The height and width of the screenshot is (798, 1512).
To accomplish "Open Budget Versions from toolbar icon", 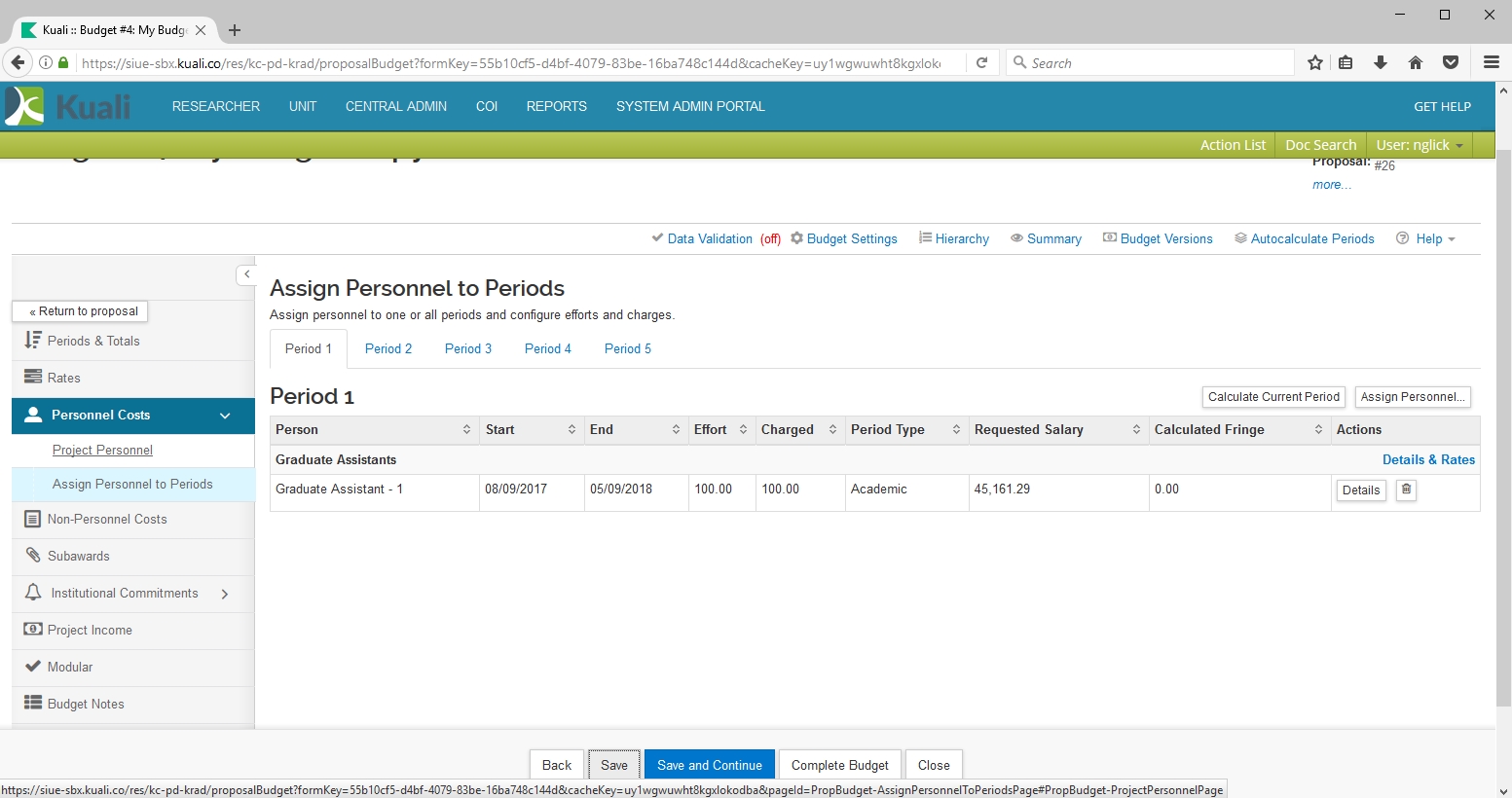I will (x=1109, y=238).
